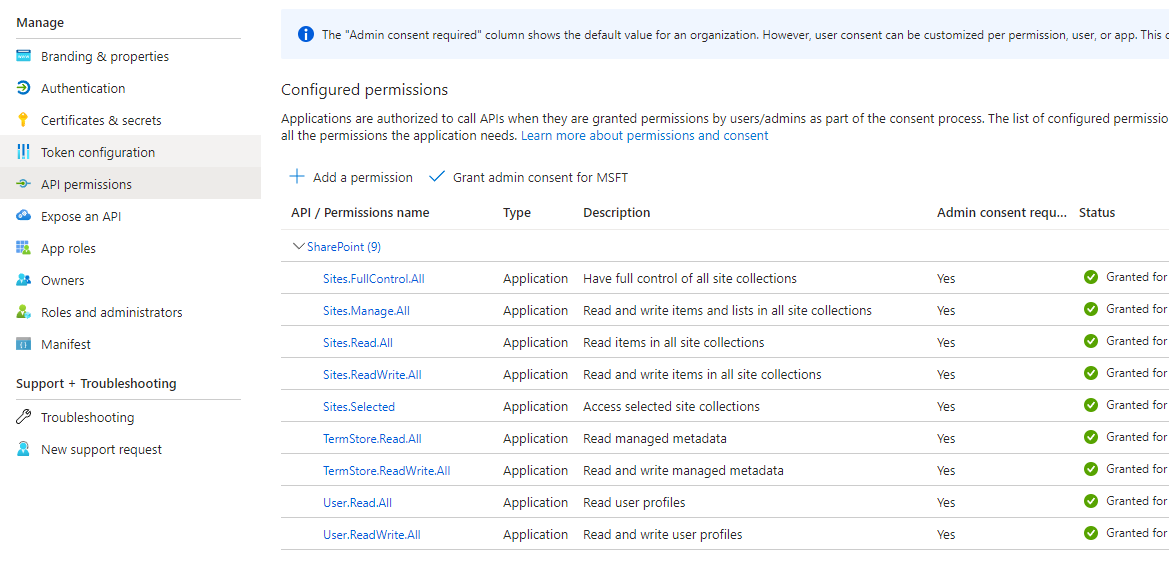The image size is (1169, 562).
Task: Open Sites.ReadWrite.All permission
Action: [372, 375]
